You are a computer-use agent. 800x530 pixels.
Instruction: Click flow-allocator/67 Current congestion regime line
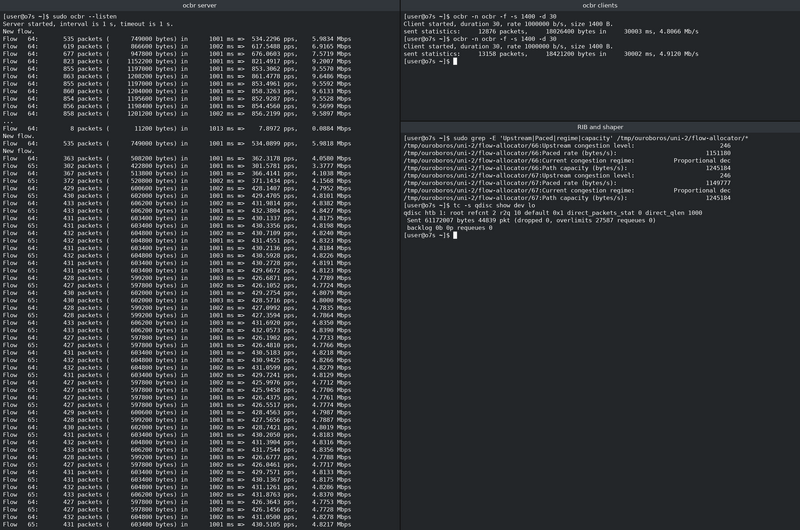567,190
